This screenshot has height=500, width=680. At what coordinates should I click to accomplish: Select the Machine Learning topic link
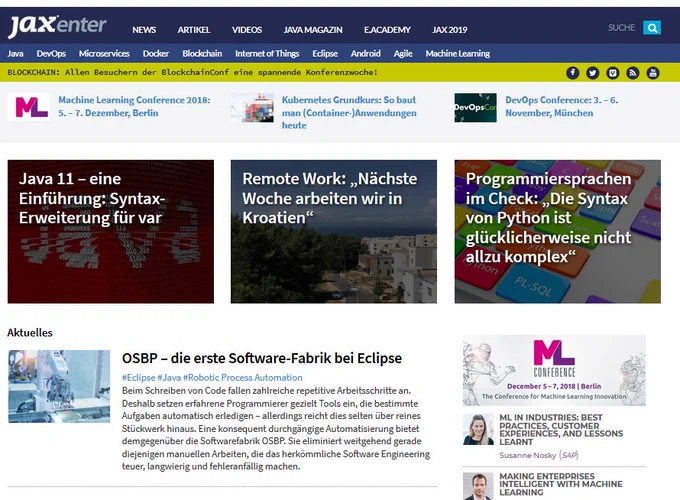[458, 53]
